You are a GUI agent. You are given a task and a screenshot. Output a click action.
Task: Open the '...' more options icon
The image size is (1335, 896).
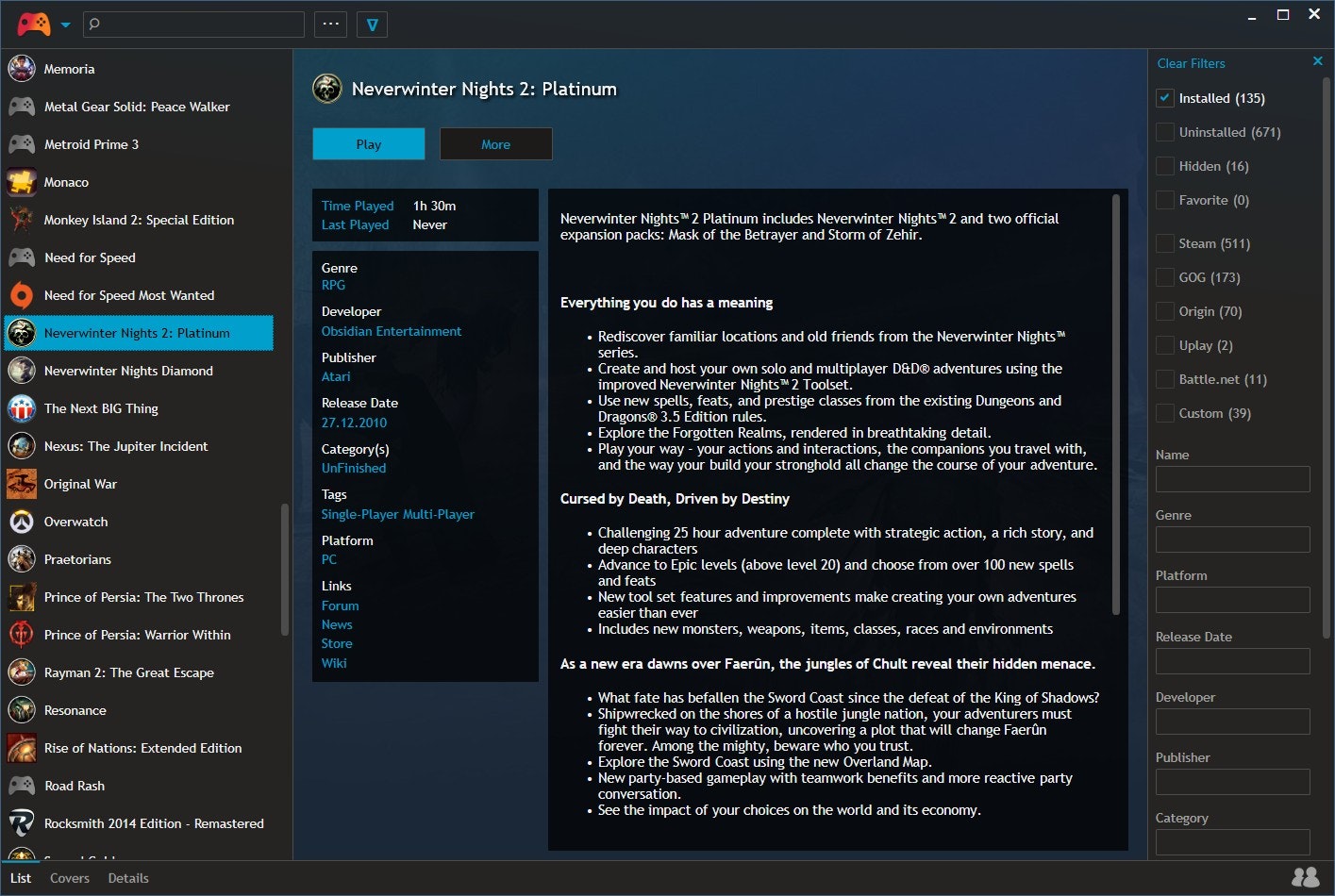pyautogui.click(x=330, y=24)
